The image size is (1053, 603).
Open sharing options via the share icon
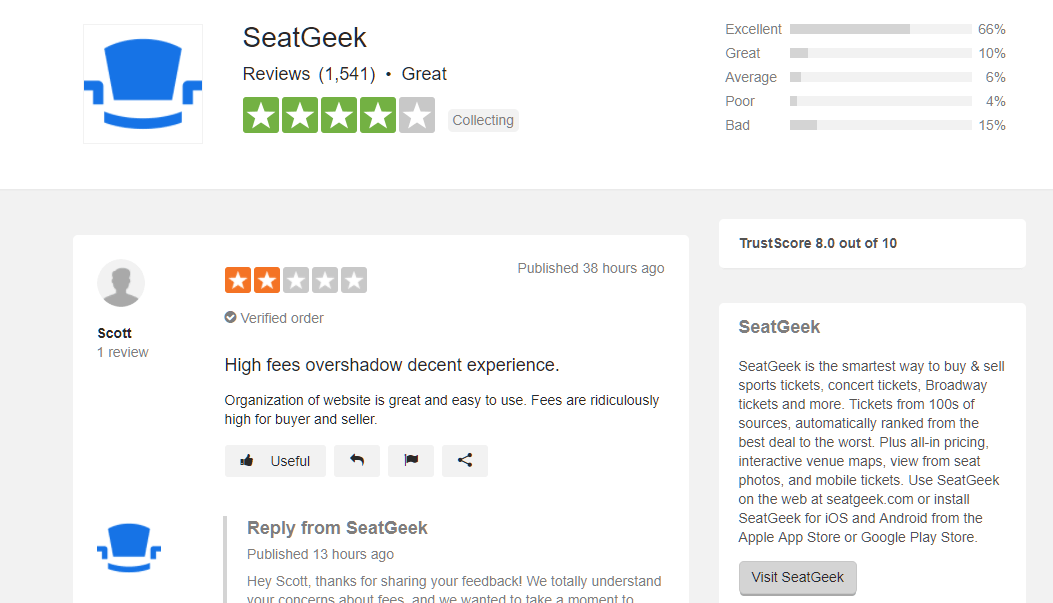(x=465, y=460)
